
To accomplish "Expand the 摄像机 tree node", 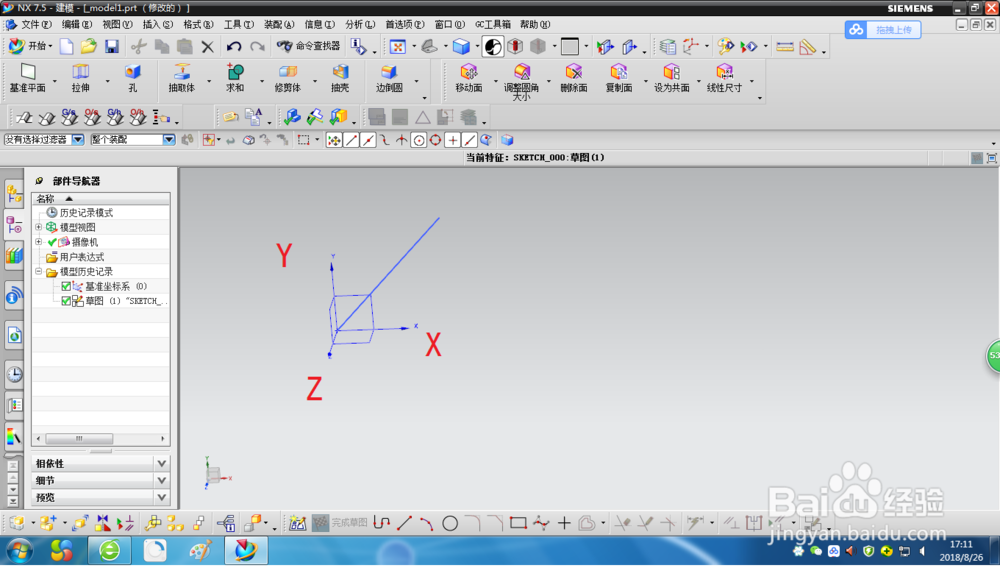I will 38,242.
